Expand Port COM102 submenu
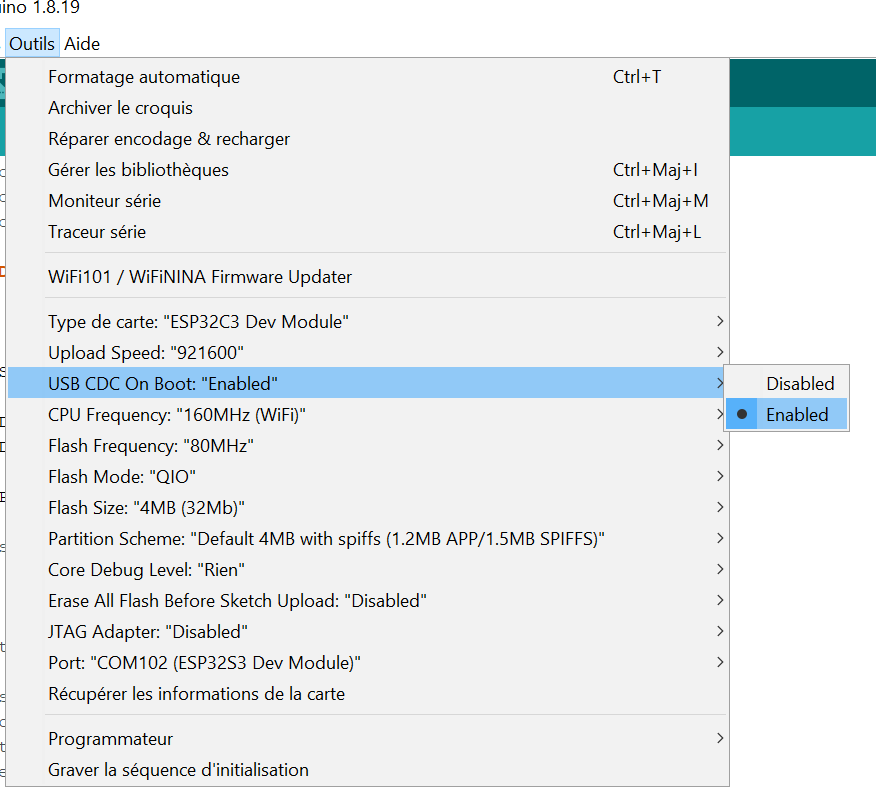876x802 pixels. click(368, 663)
